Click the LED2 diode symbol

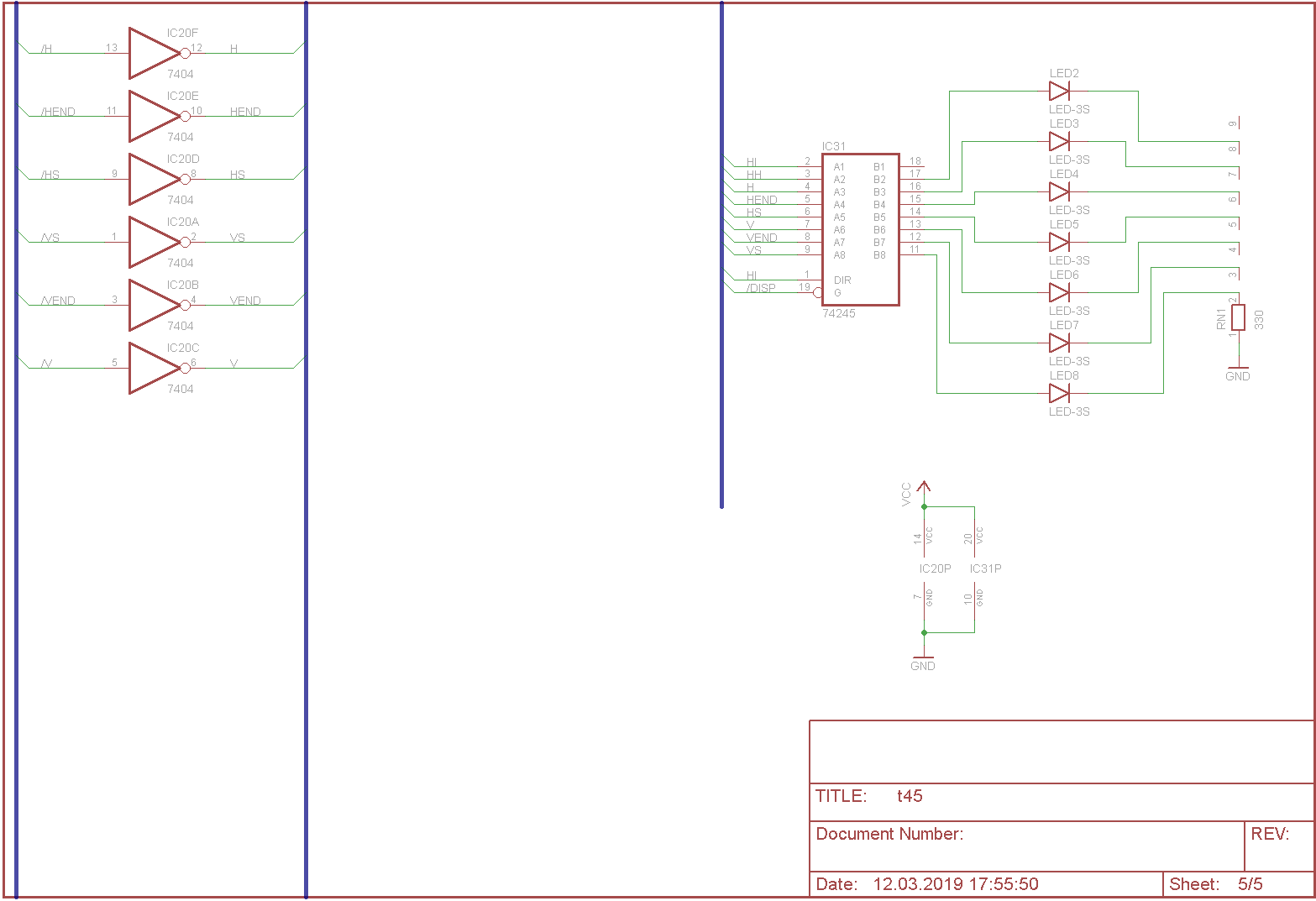point(1059,91)
